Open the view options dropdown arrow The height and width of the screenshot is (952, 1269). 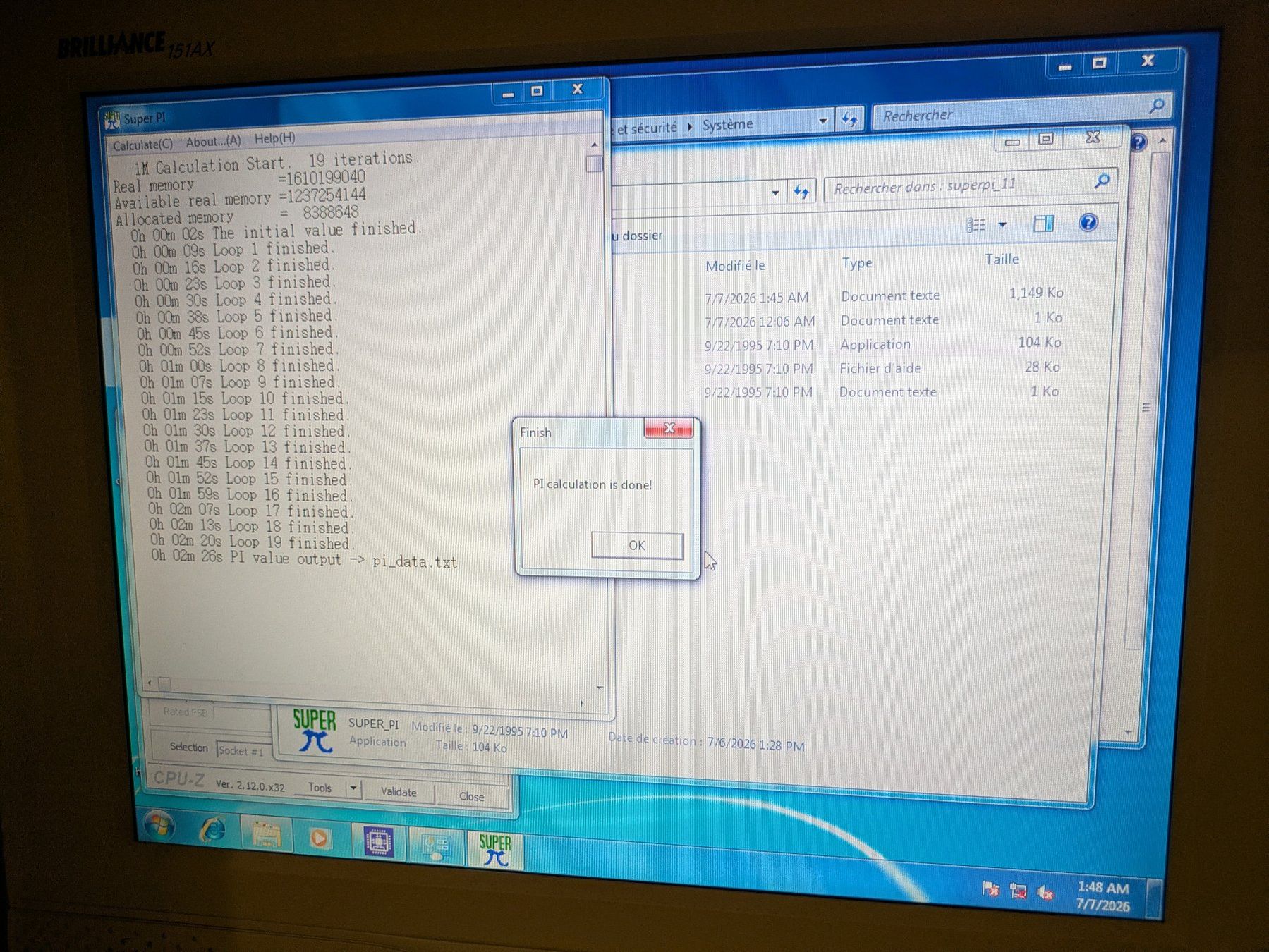[1002, 224]
